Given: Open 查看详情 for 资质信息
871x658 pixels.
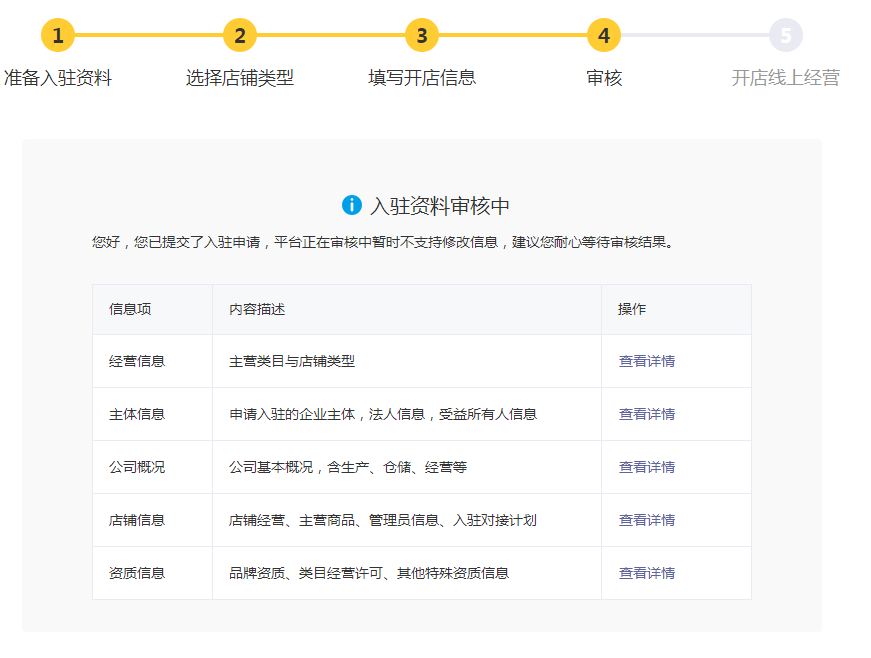Looking at the screenshot, I should [647, 574].
